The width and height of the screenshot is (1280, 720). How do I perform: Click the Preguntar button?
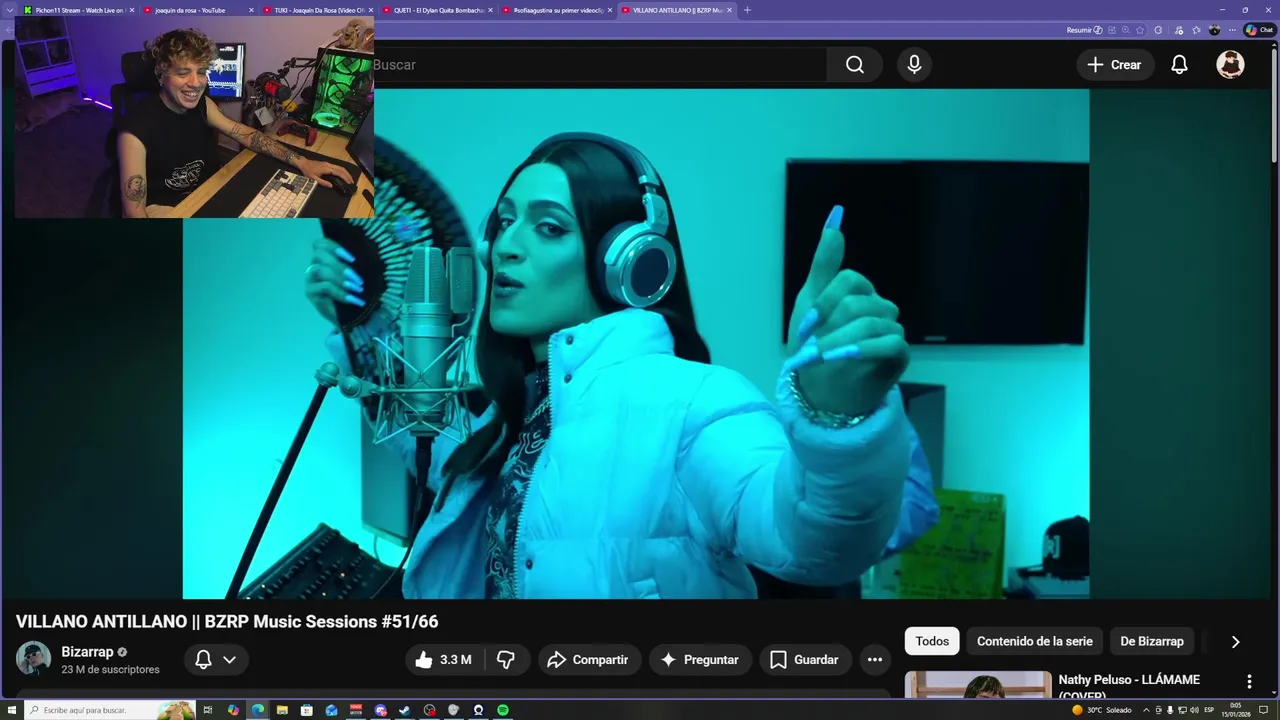[x=700, y=660]
